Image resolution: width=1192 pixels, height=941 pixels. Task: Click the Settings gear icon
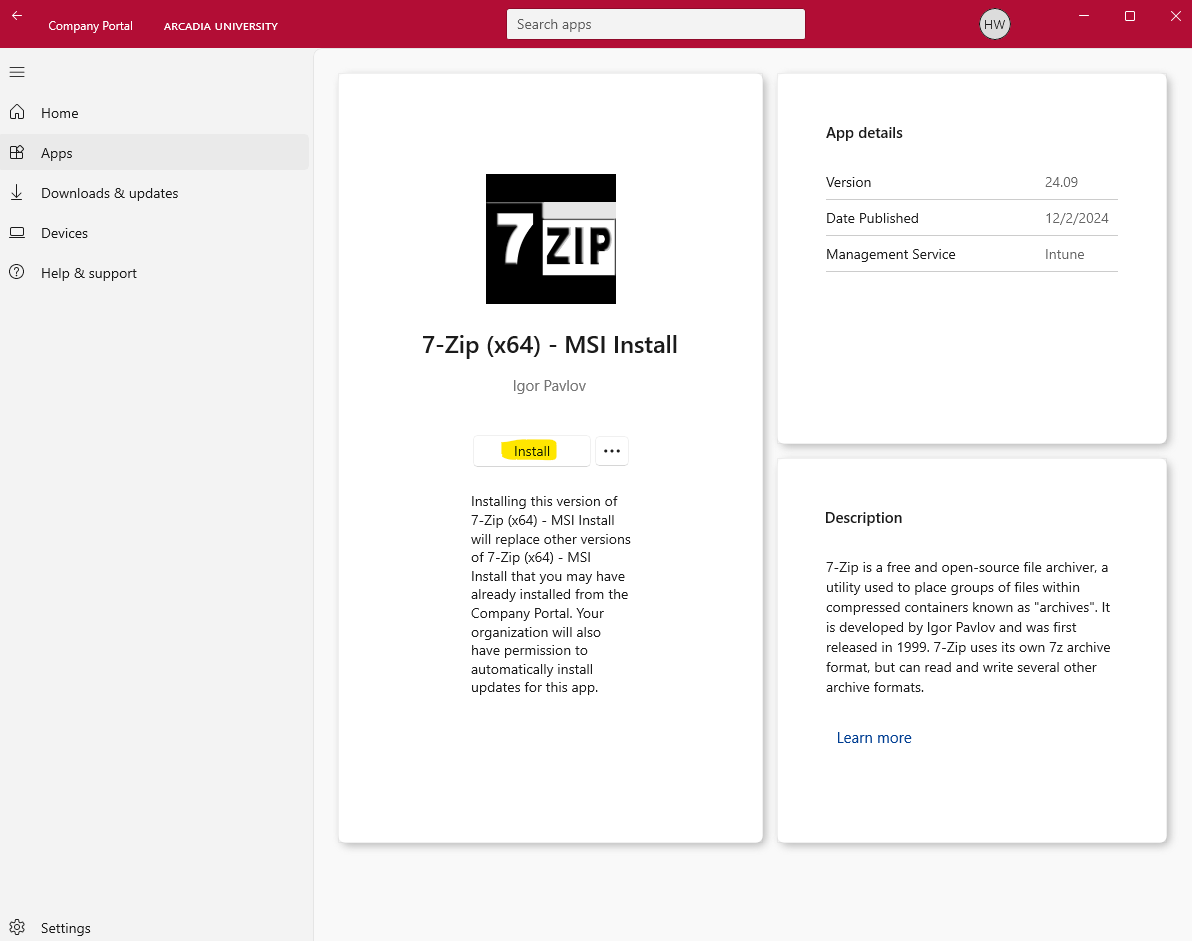click(x=17, y=927)
